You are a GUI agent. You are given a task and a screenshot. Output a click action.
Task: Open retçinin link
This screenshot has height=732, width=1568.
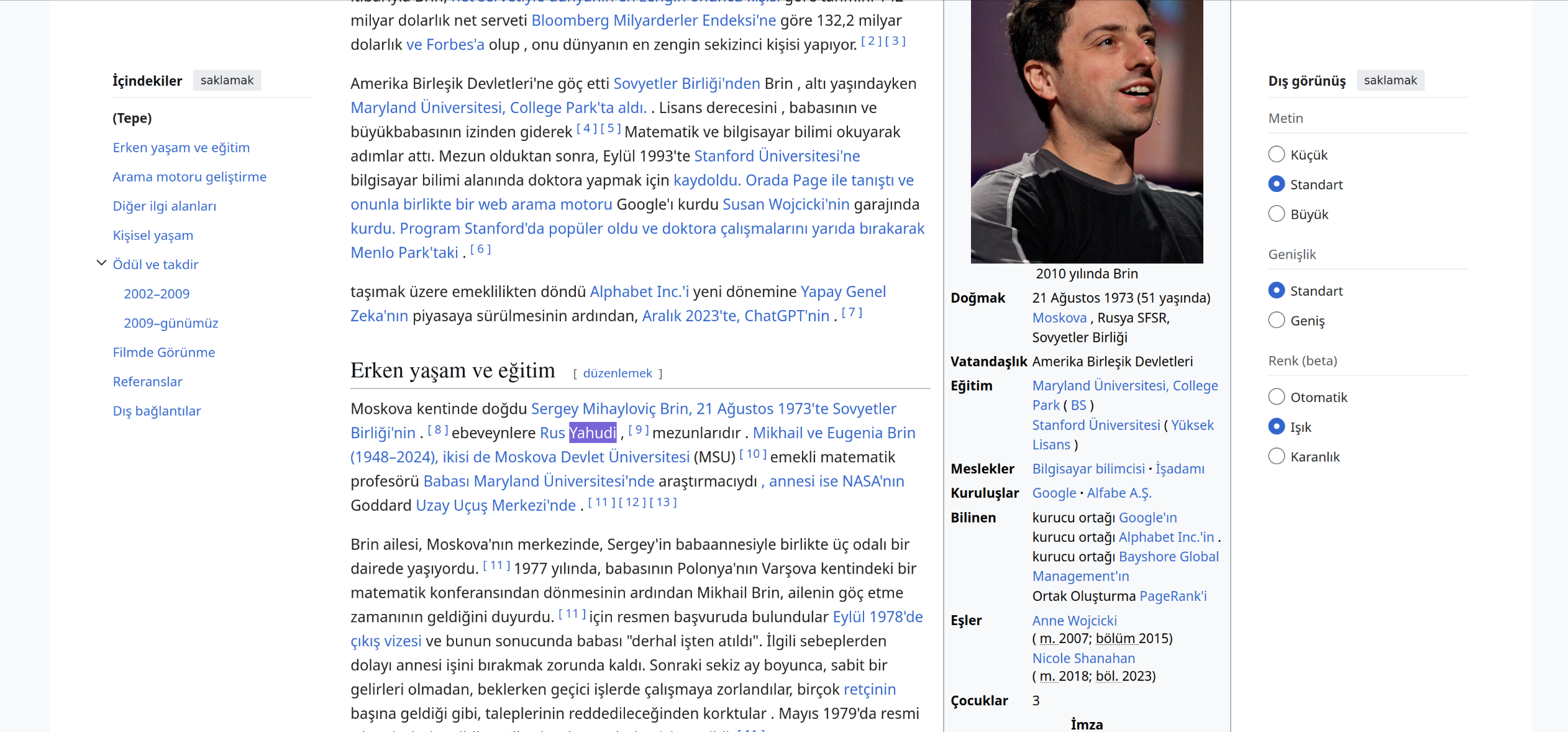(870, 689)
